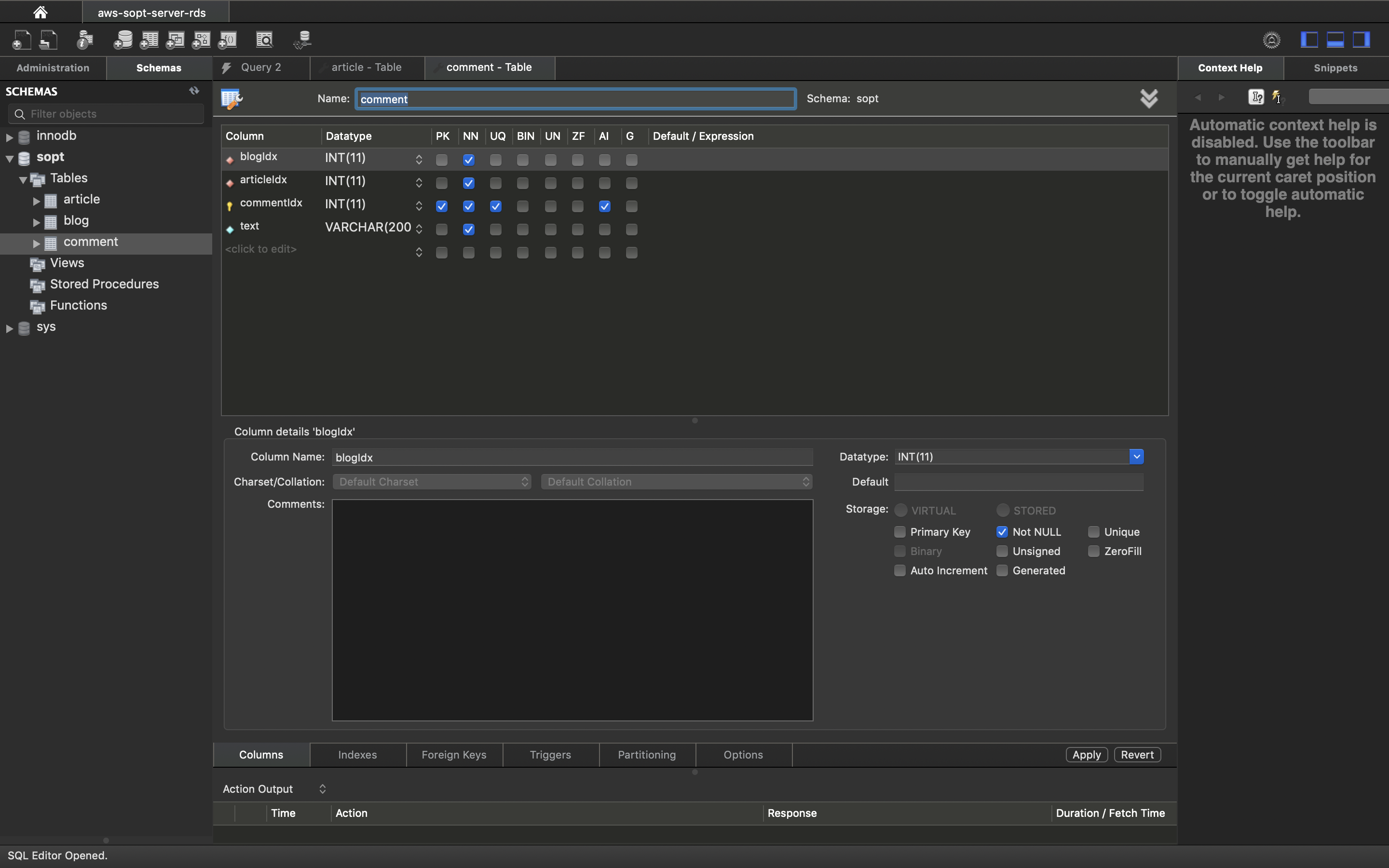1389x868 pixels.
Task: Create a new SQL tab icon
Action: pos(21,40)
